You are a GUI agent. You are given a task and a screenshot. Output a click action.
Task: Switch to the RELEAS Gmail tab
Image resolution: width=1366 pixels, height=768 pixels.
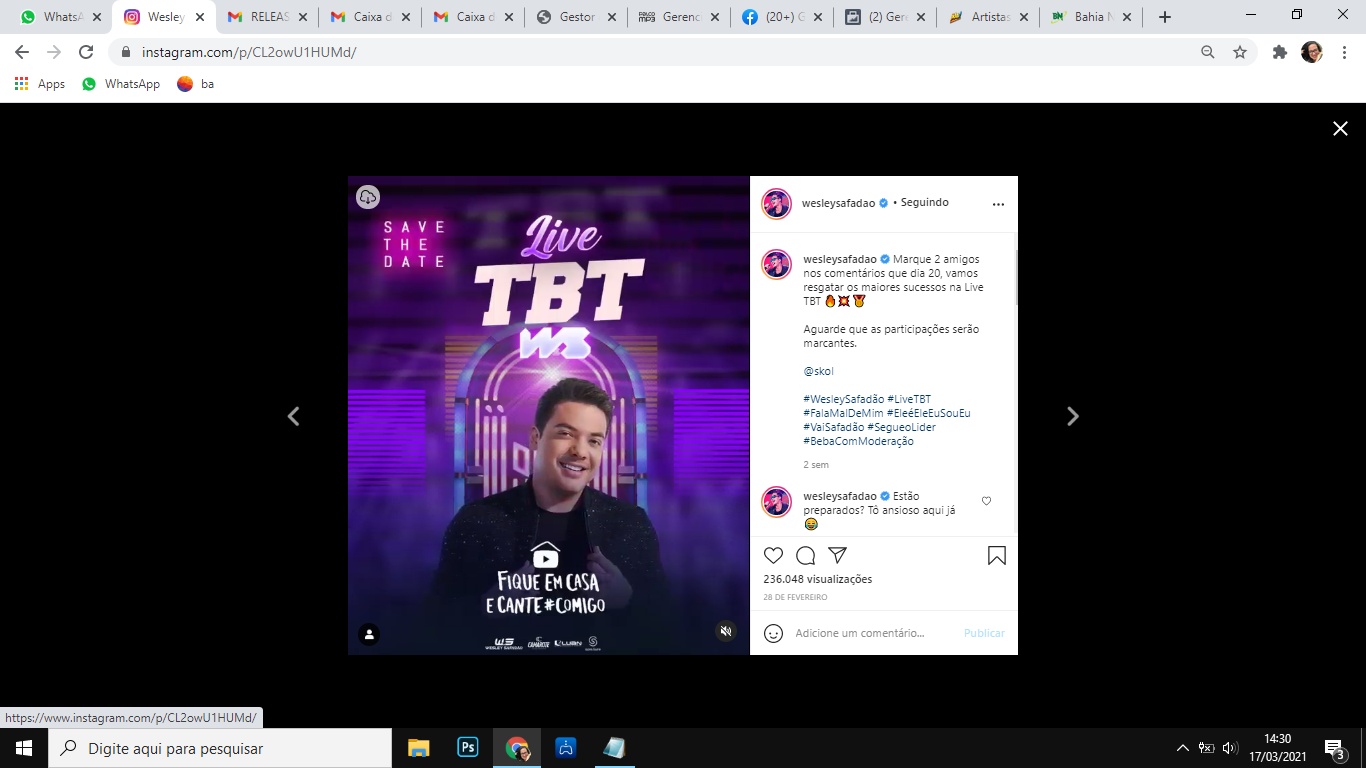pos(267,17)
